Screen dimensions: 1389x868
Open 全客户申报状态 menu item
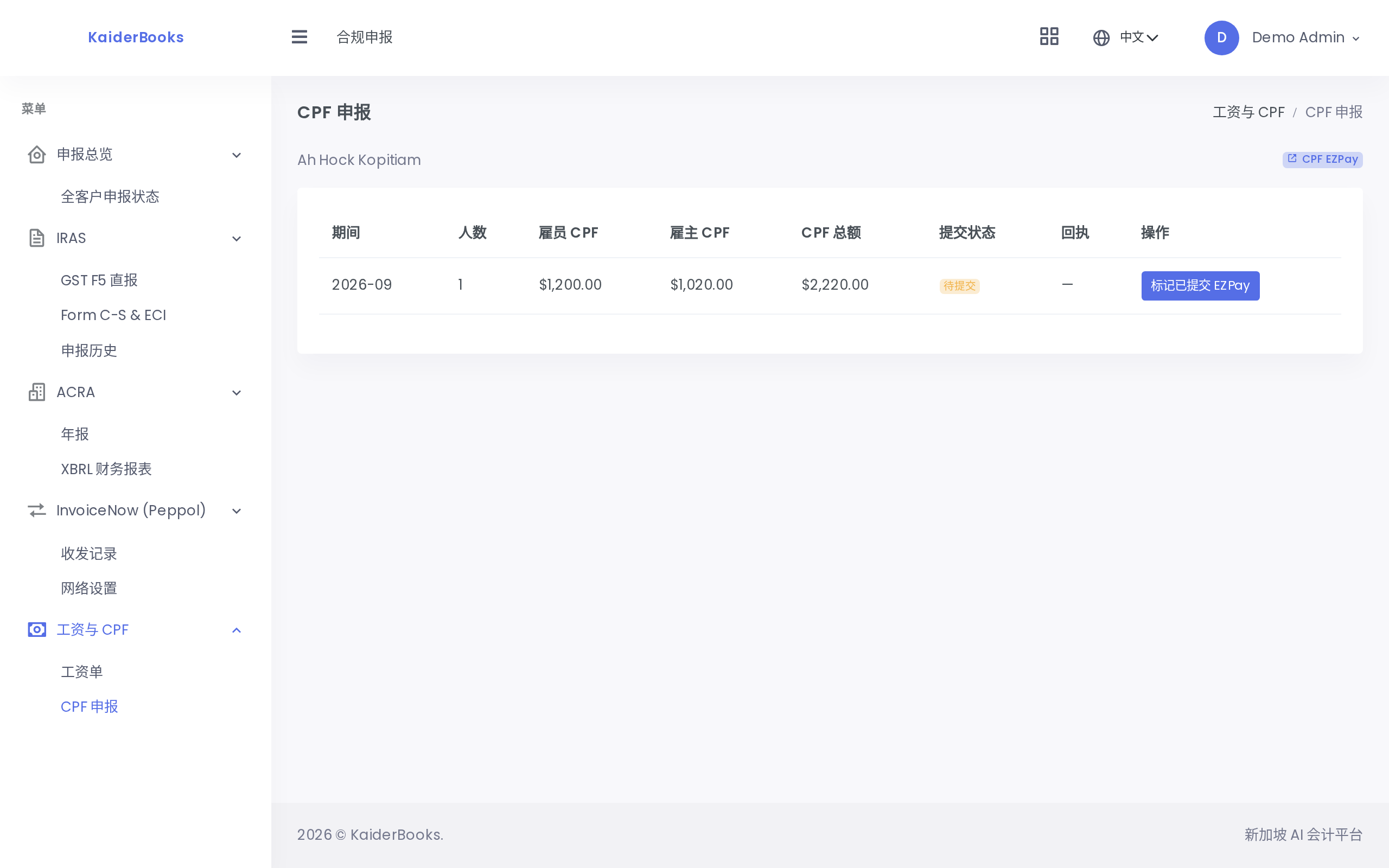(x=110, y=197)
